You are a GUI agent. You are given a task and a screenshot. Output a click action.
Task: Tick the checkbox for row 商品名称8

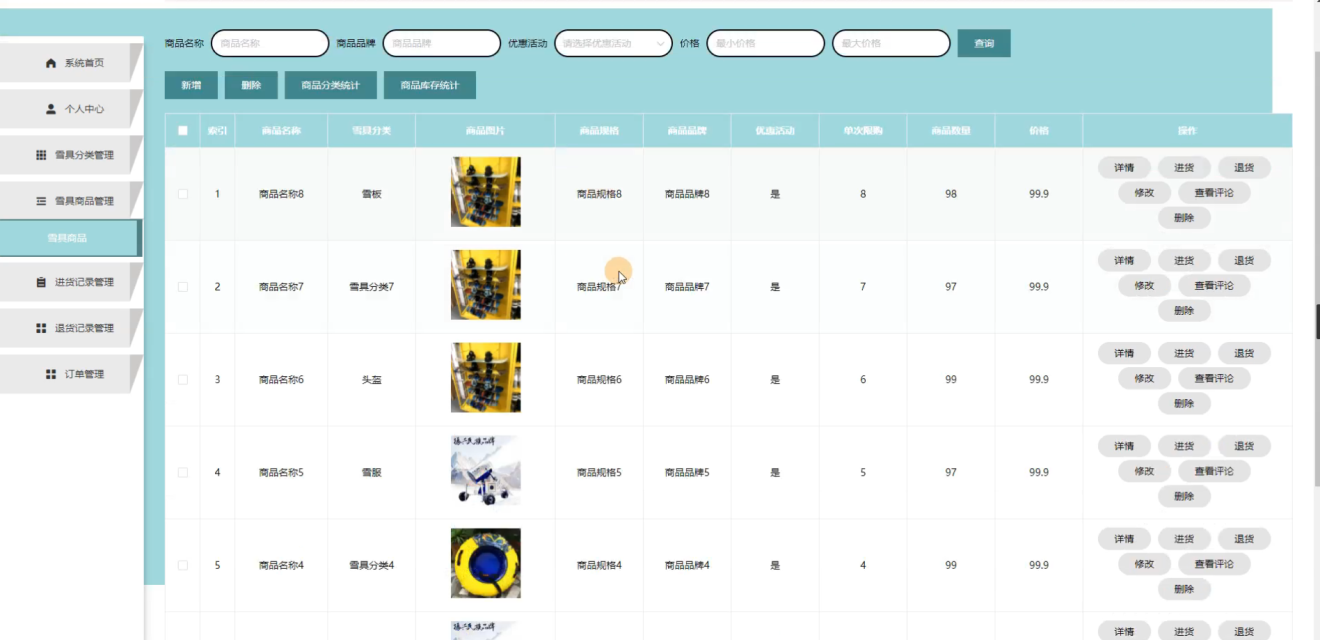click(x=182, y=194)
